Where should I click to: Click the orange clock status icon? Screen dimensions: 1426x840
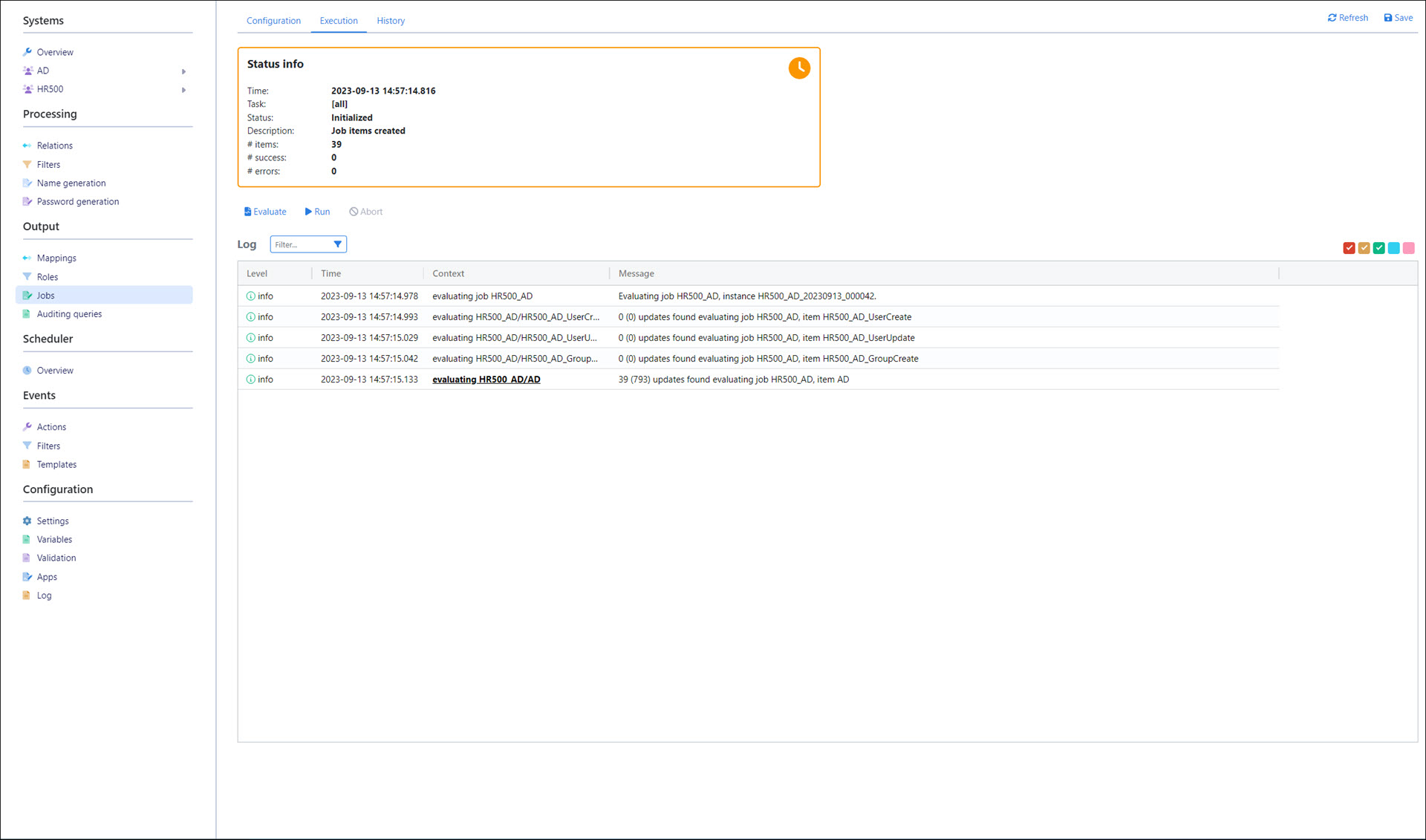click(x=799, y=68)
